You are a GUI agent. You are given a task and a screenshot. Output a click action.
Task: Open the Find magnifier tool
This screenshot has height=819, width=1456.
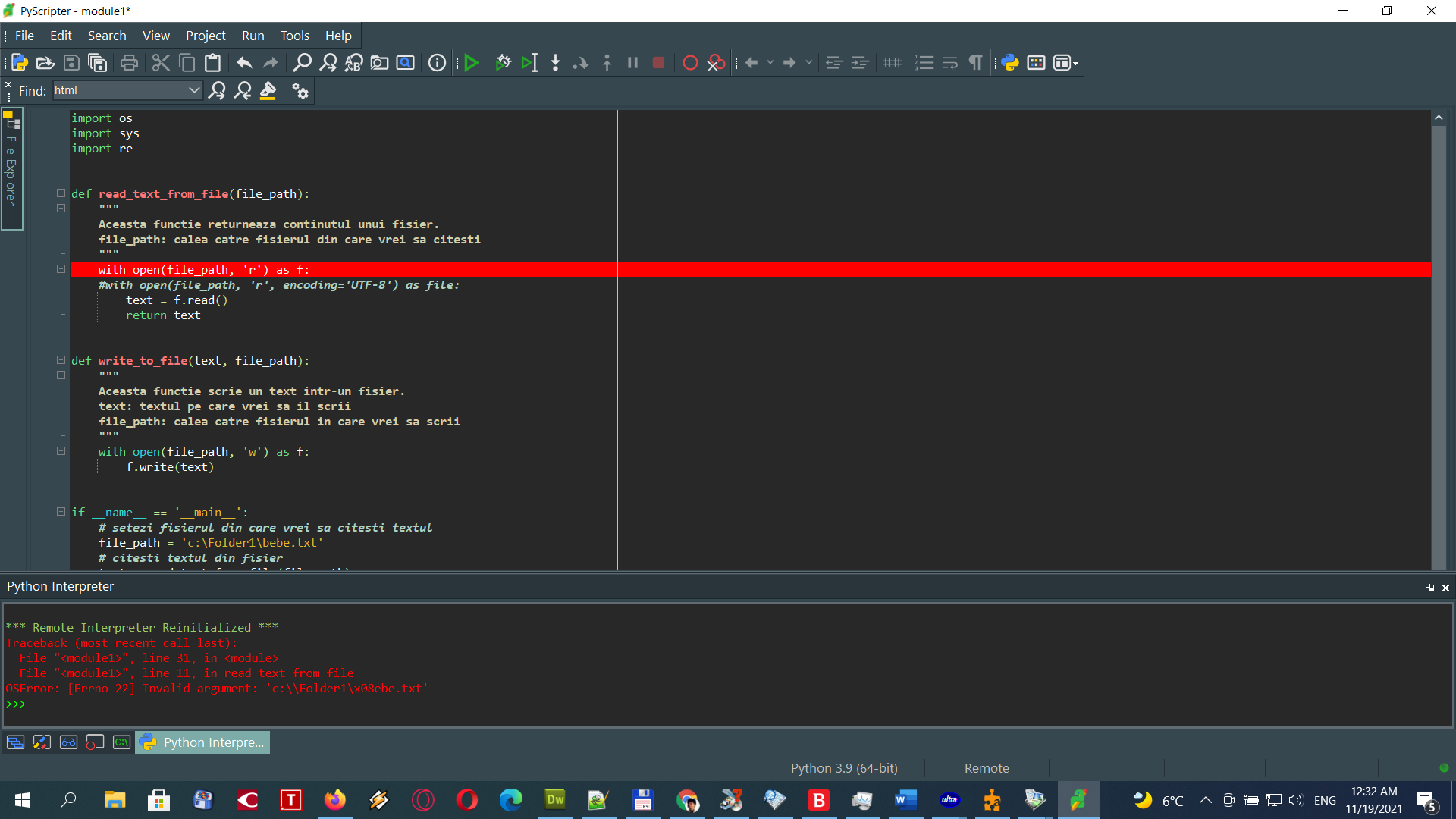302,63
